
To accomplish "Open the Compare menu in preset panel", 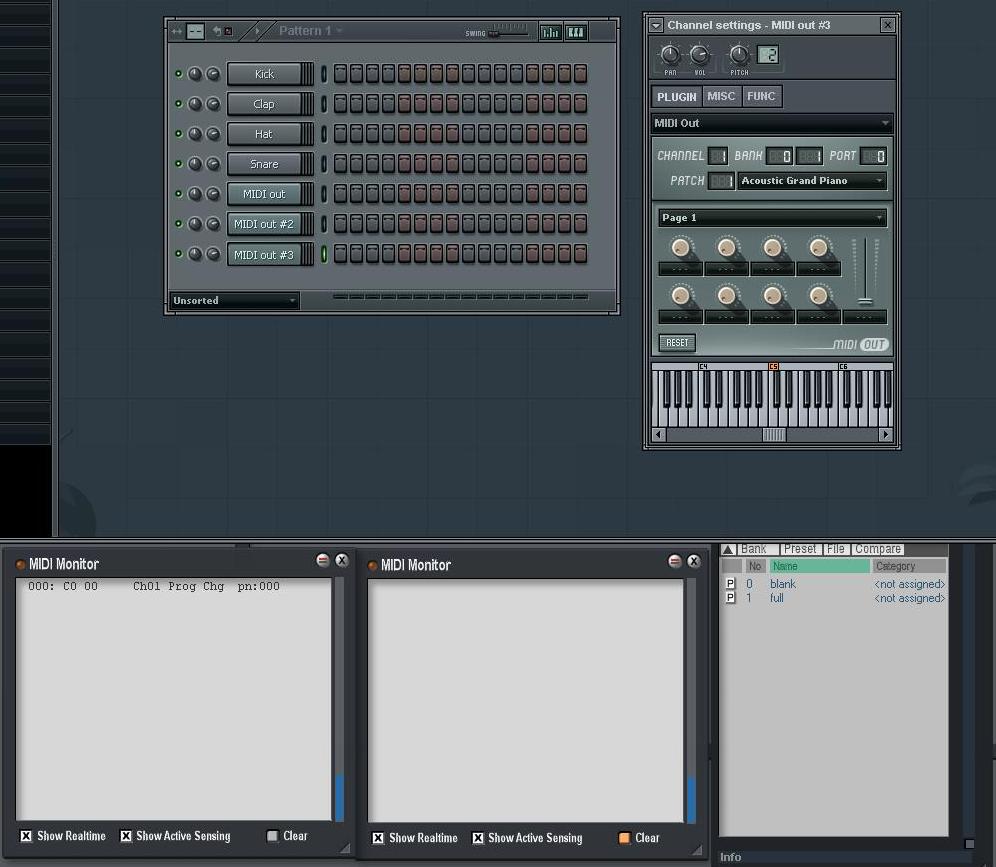I will (877, 549).
